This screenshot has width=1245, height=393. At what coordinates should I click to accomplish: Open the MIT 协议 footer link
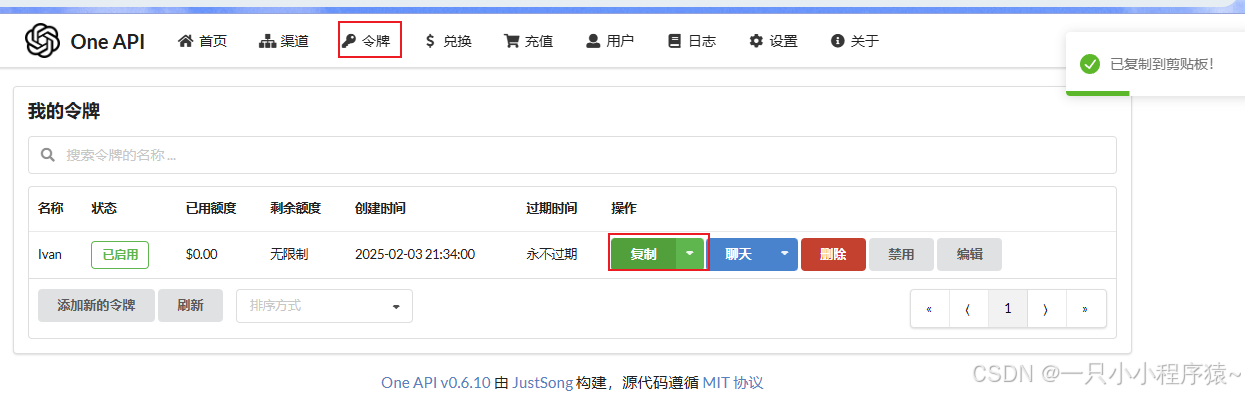[x=733, y=382]
